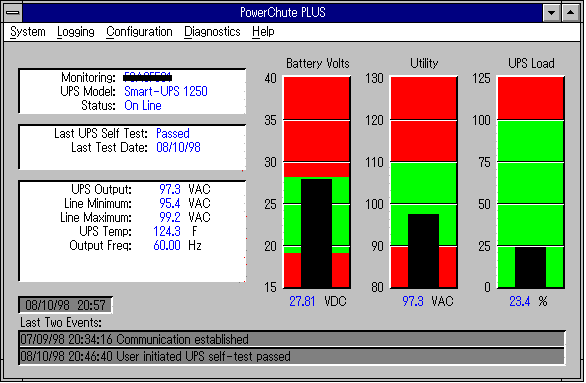
Task: Click the date and time display box
Action: click(x=65, y=305)
